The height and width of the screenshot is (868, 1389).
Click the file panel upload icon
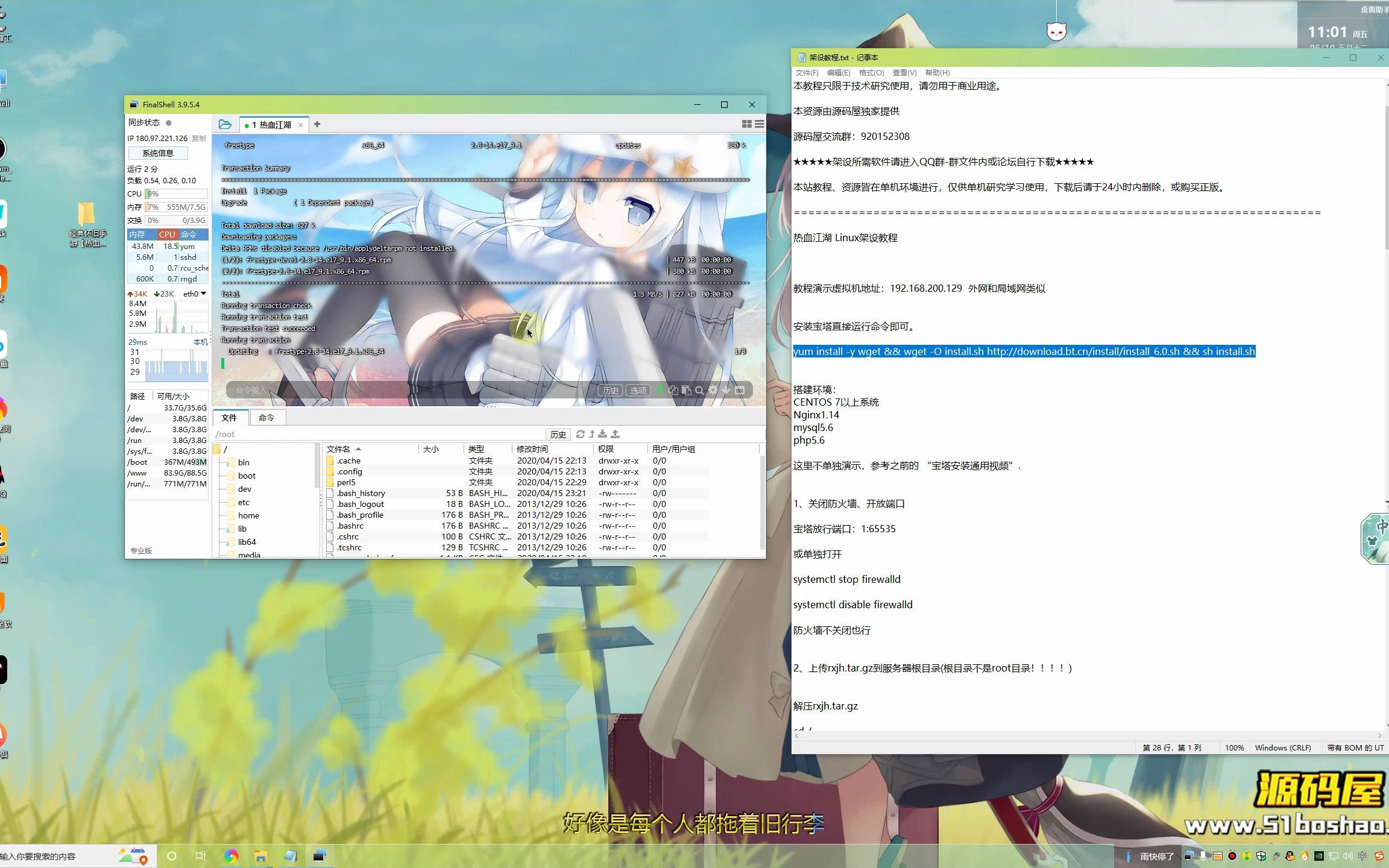(615, 434)
